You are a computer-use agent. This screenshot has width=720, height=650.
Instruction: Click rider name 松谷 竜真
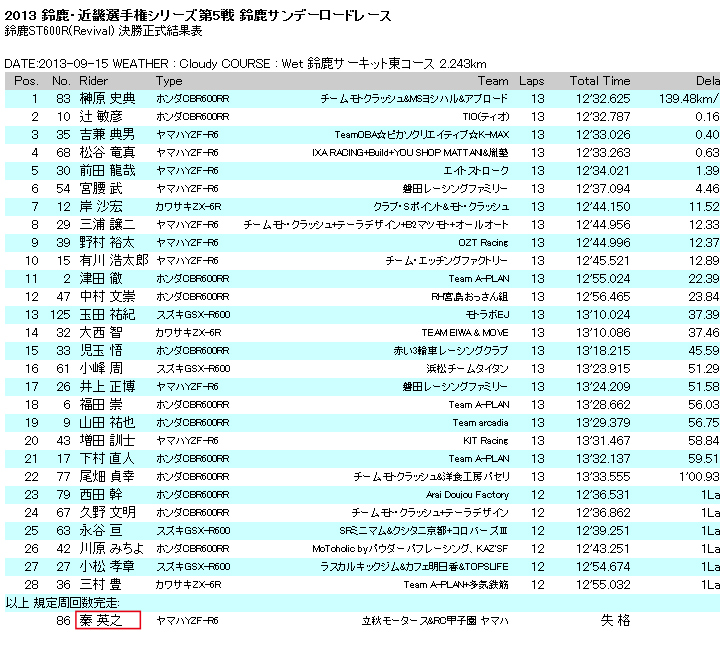click(x=107, y=152)
